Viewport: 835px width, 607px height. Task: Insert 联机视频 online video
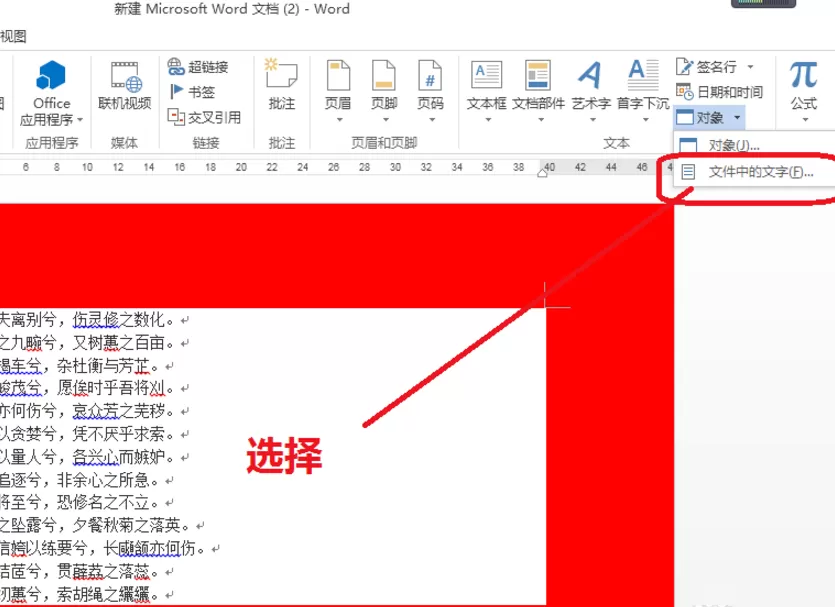(x=125, y=85)
